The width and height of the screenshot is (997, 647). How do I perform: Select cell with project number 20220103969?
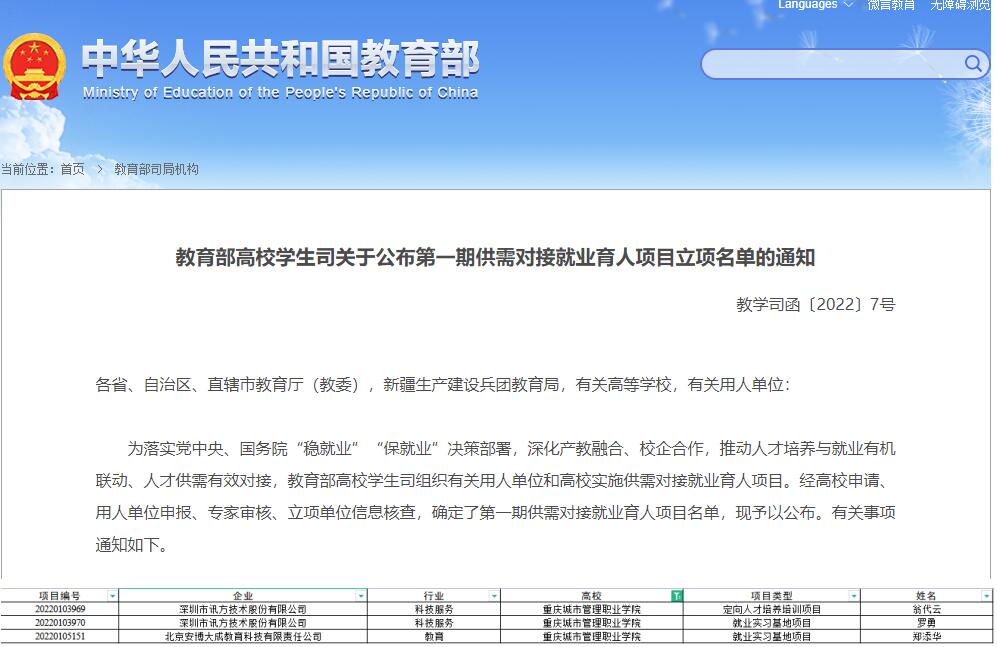tap(60, 609)
